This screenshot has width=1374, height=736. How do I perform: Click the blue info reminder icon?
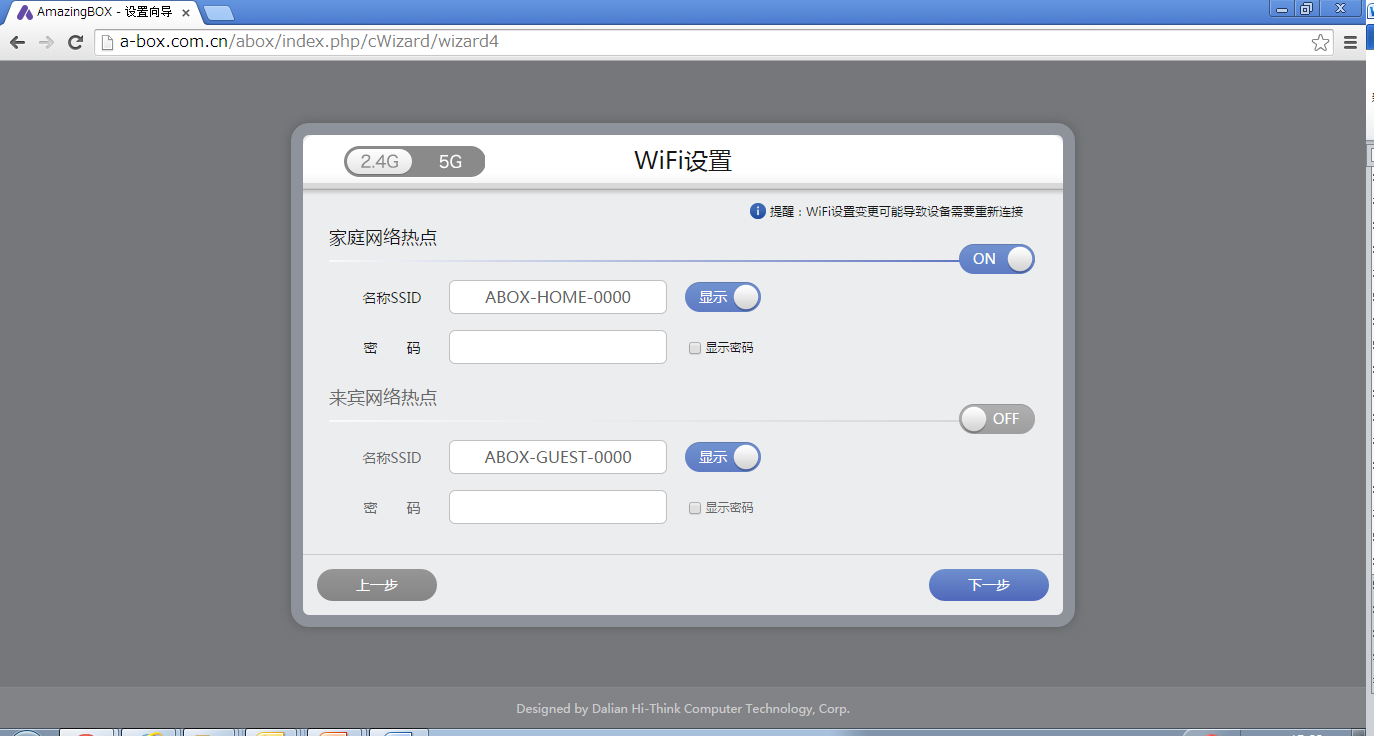(x=758, y=211)
